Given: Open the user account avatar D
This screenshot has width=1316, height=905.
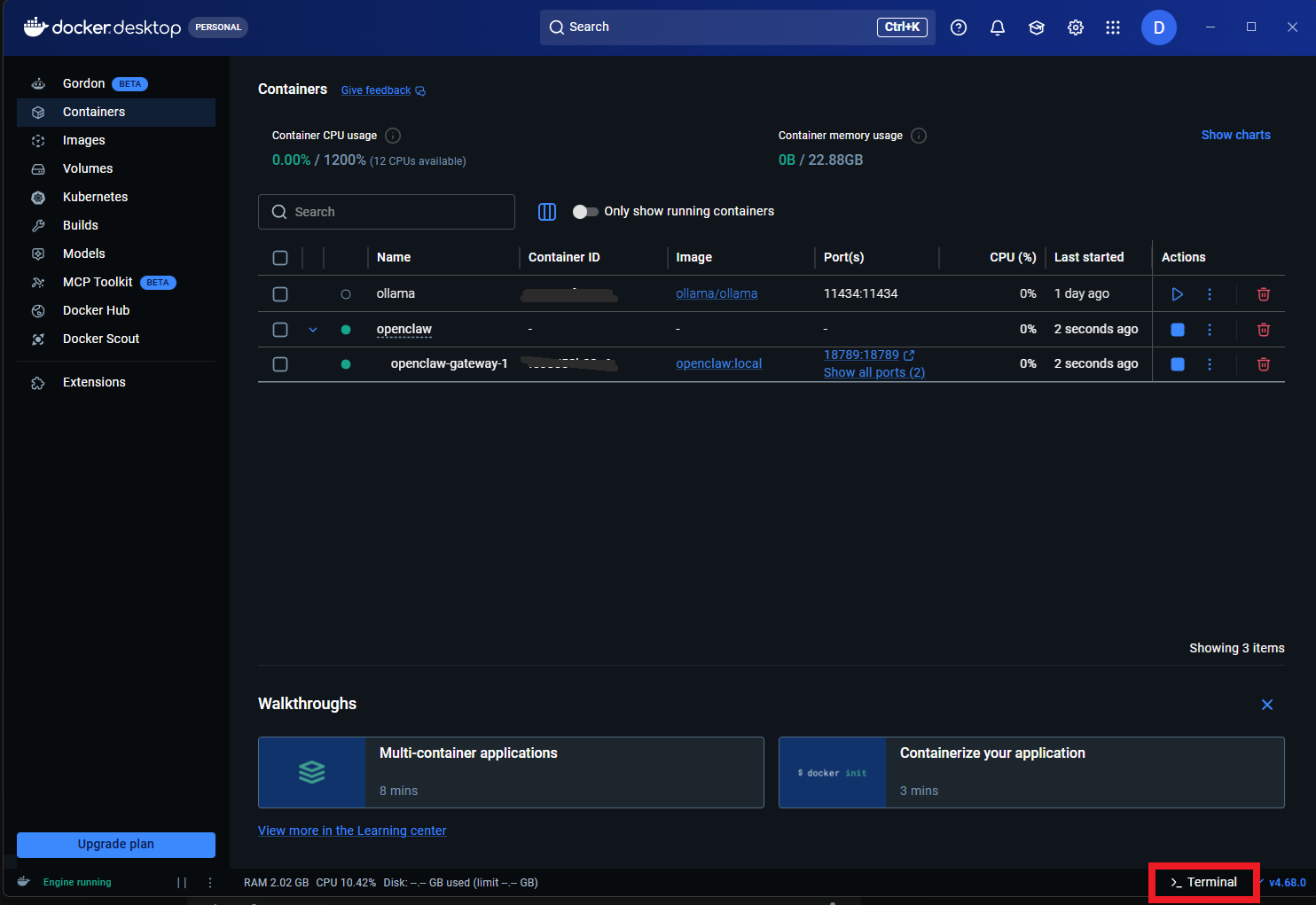Looking at the screenshot, I should pyautogui.click(x=1159, y=27).
